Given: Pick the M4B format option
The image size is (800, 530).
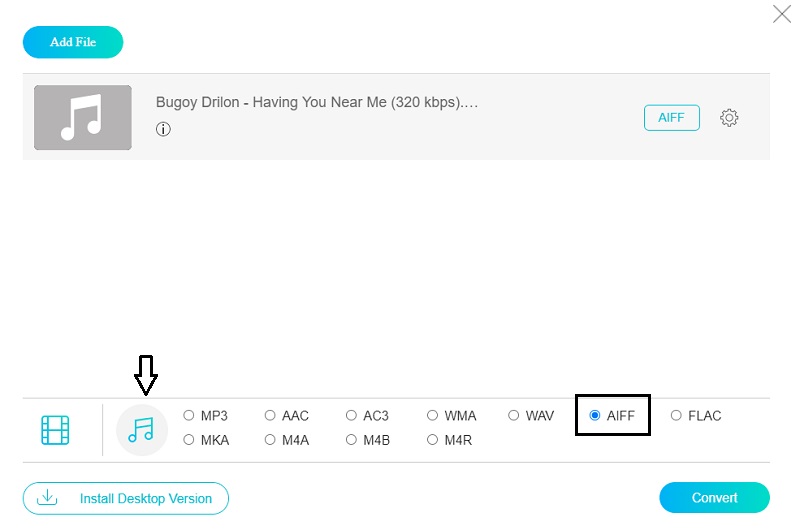Looking at the screenshot, I should pyautogui.click(x=351, y=440).
